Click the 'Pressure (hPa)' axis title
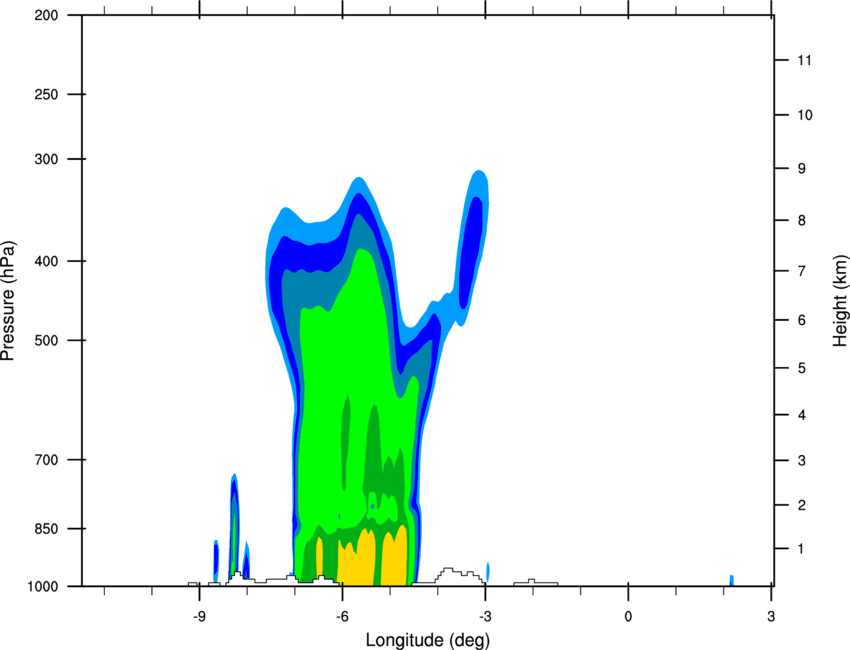850x650 pixels. (8, 301)
